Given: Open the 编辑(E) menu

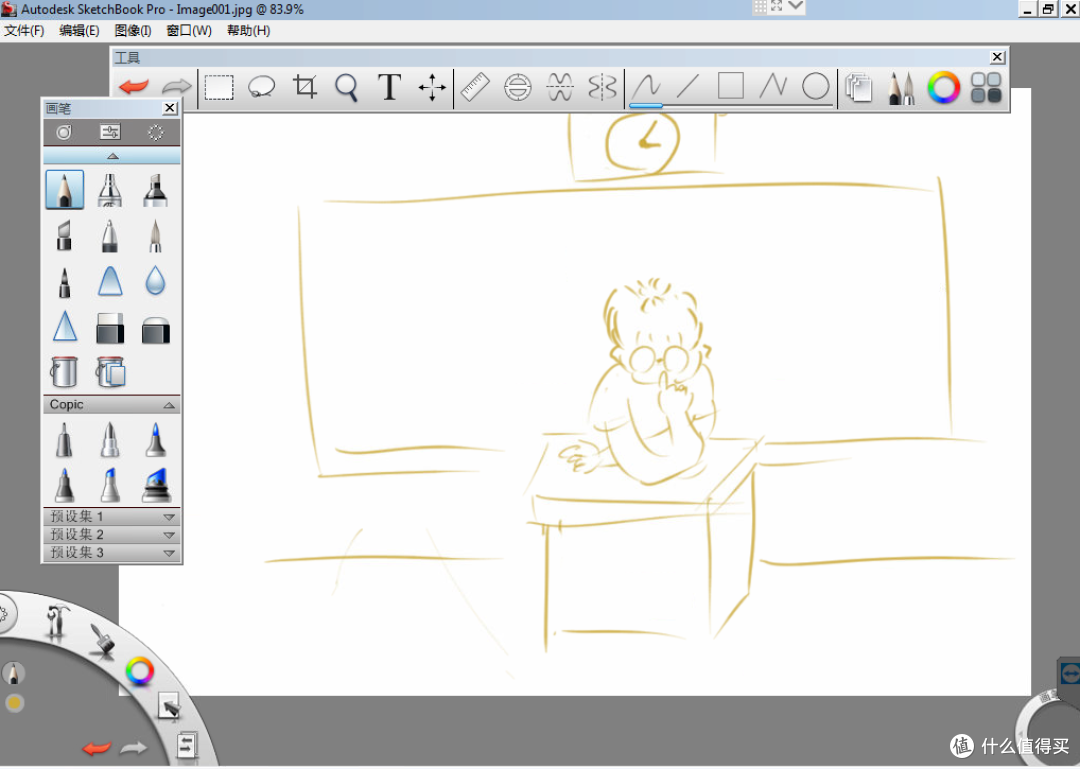Looking at the screenshot, I should (79, 31).
